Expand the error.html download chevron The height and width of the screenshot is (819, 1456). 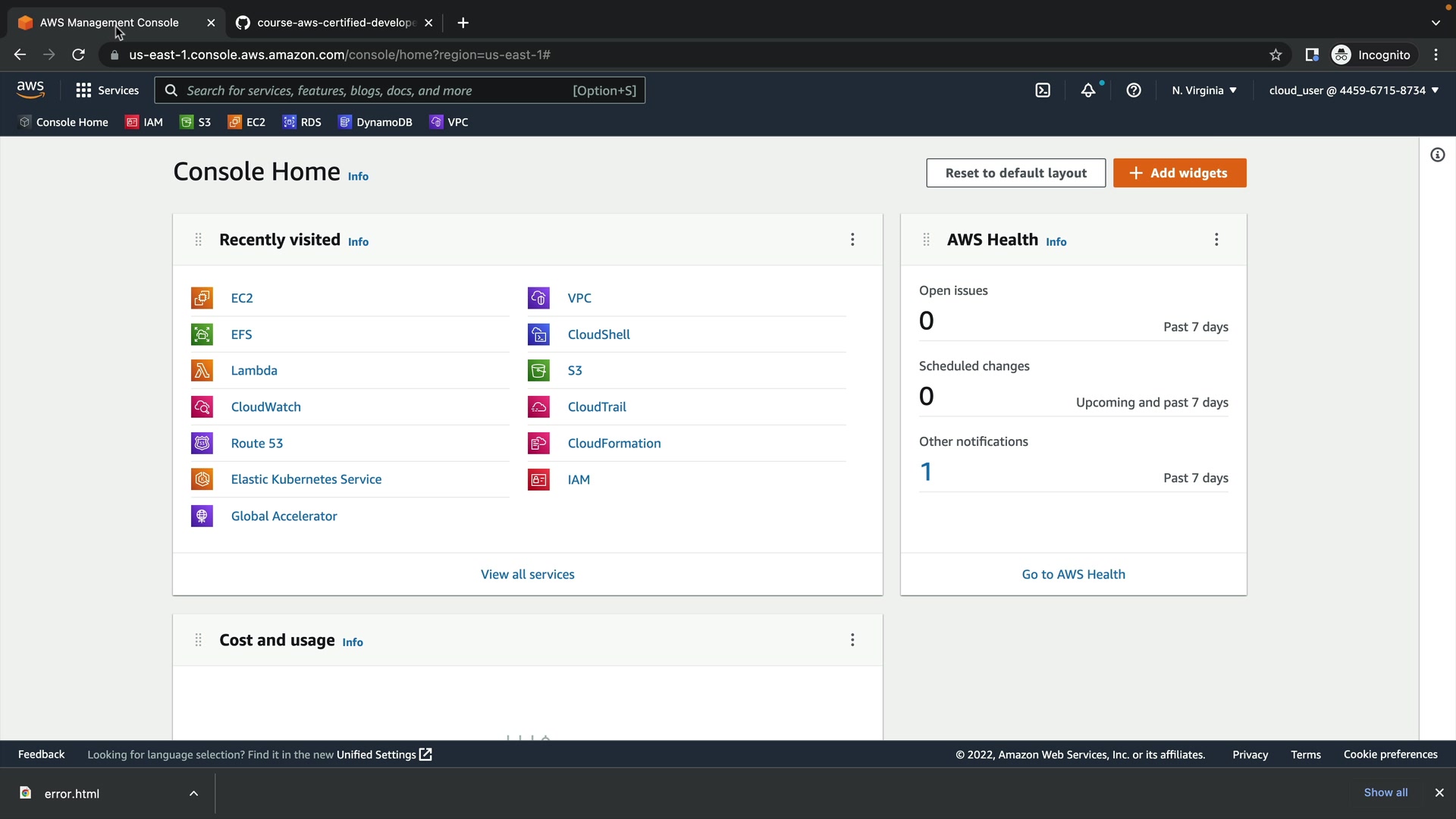pos(193,793)
